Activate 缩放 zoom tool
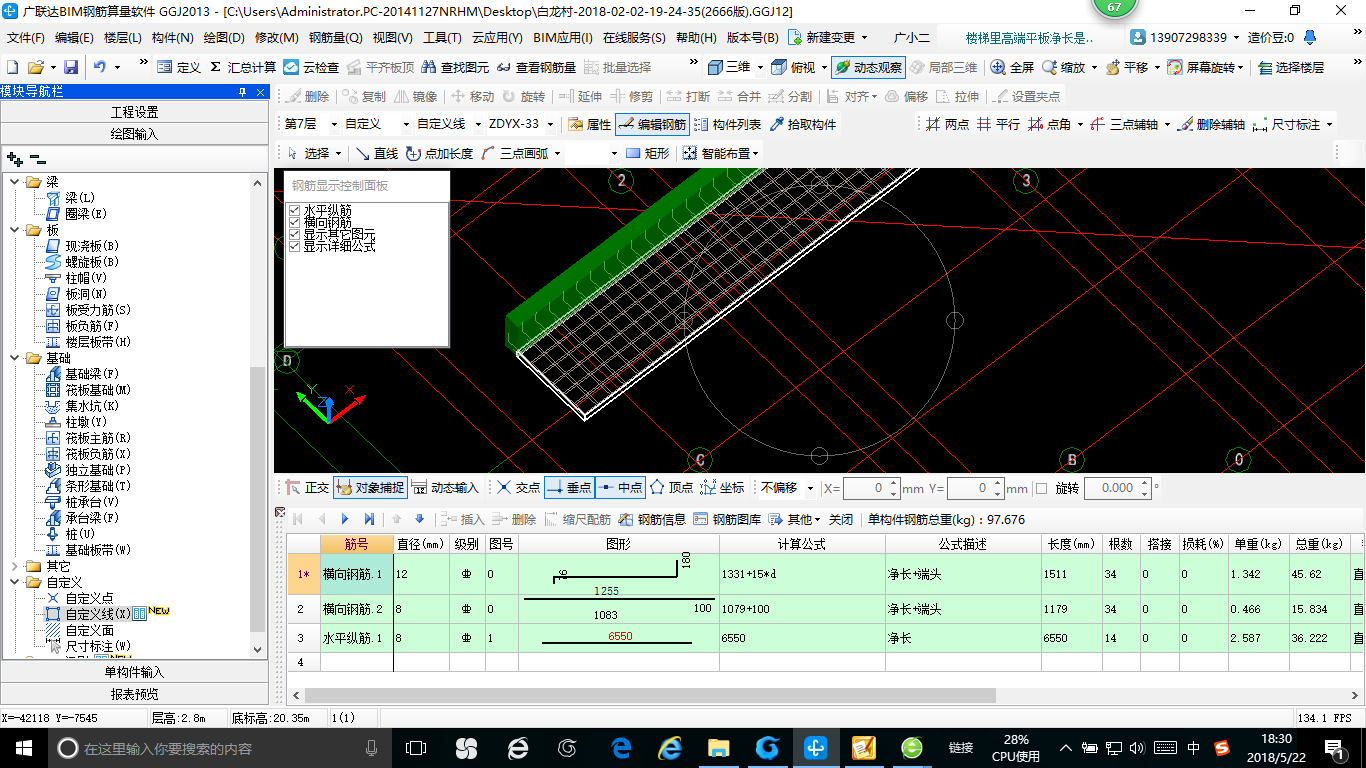1366x768 pixels. coord(1063,67)
